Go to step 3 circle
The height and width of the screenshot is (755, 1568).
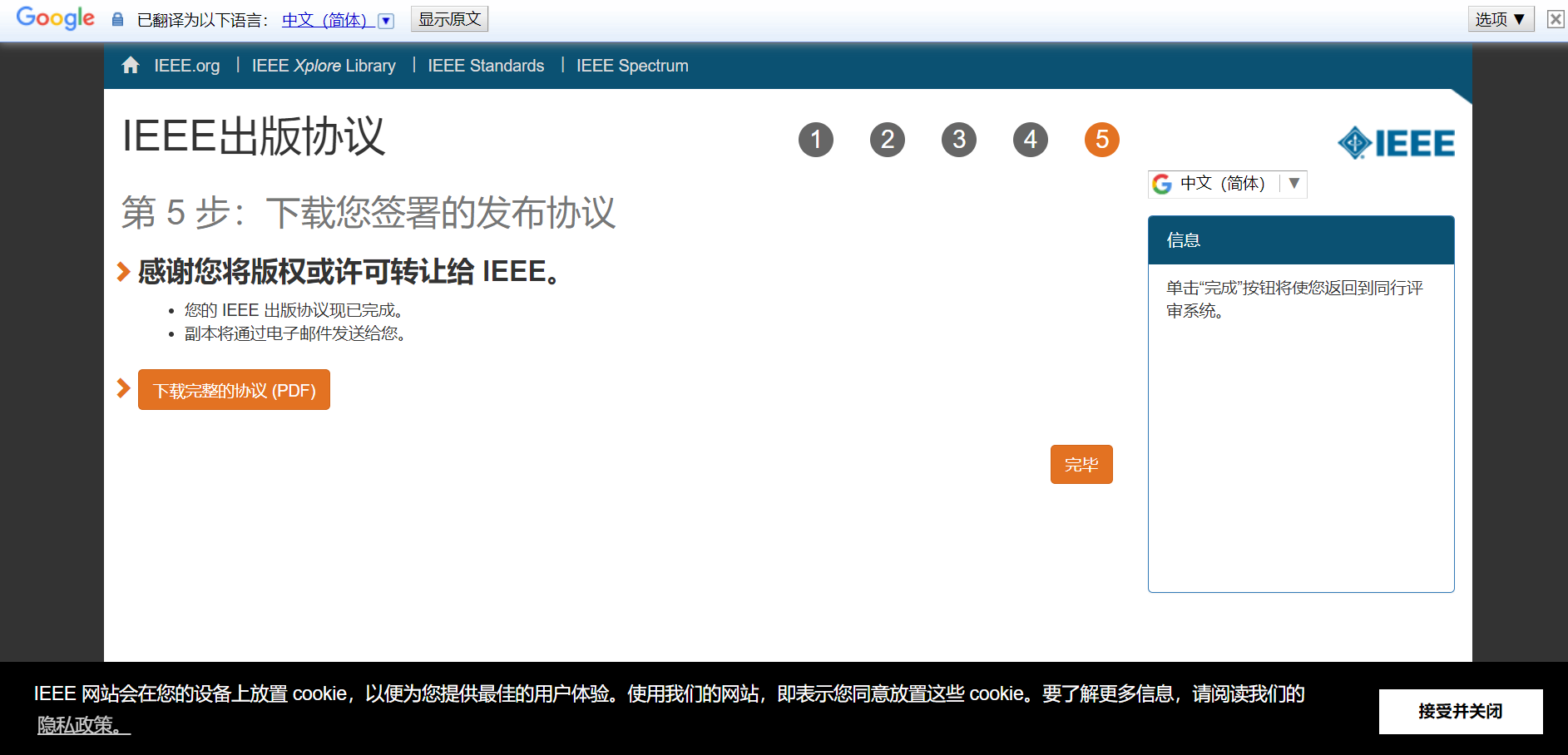(x=959, y=140)
